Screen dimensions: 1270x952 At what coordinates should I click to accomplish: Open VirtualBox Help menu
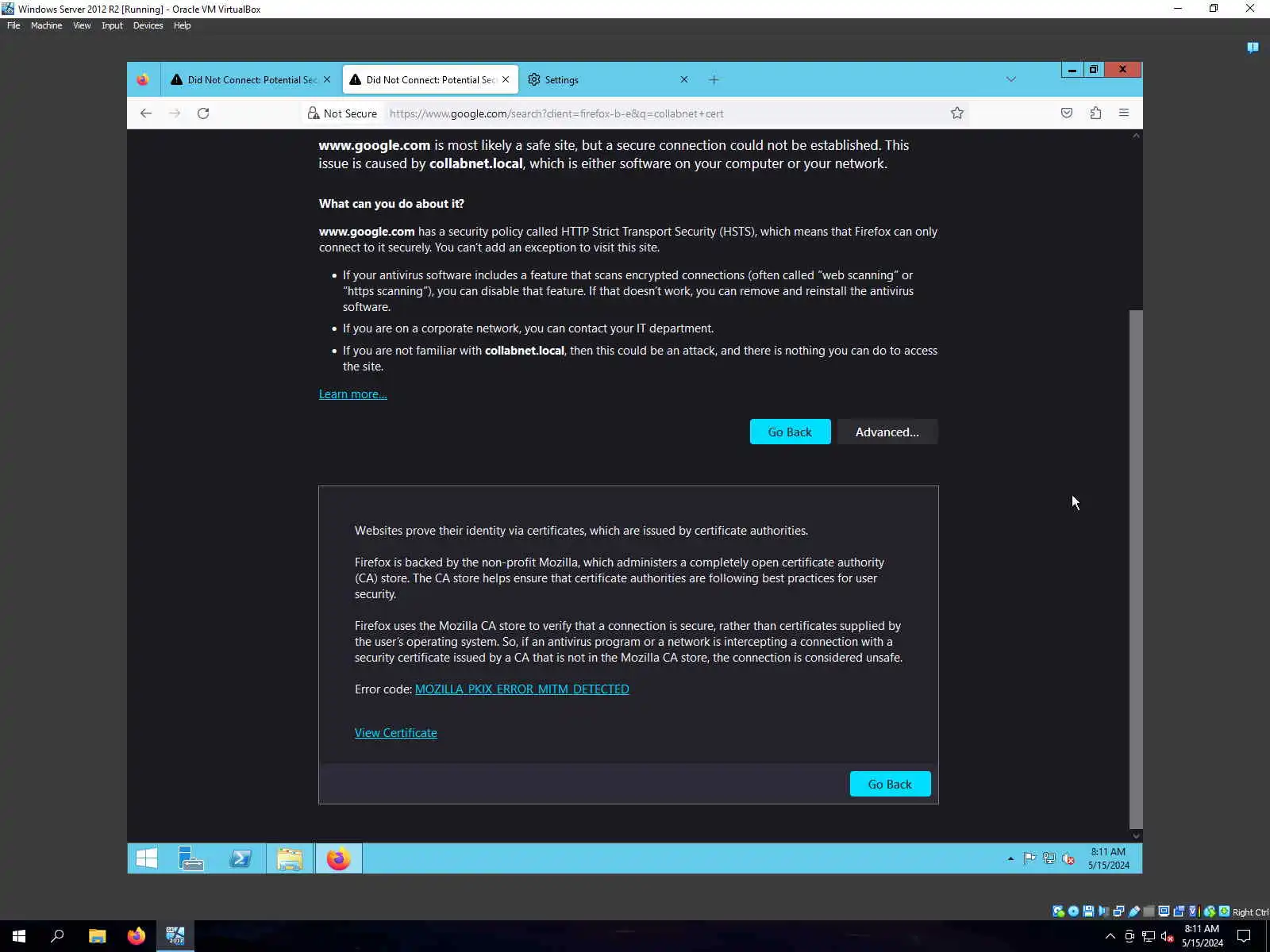182,25
